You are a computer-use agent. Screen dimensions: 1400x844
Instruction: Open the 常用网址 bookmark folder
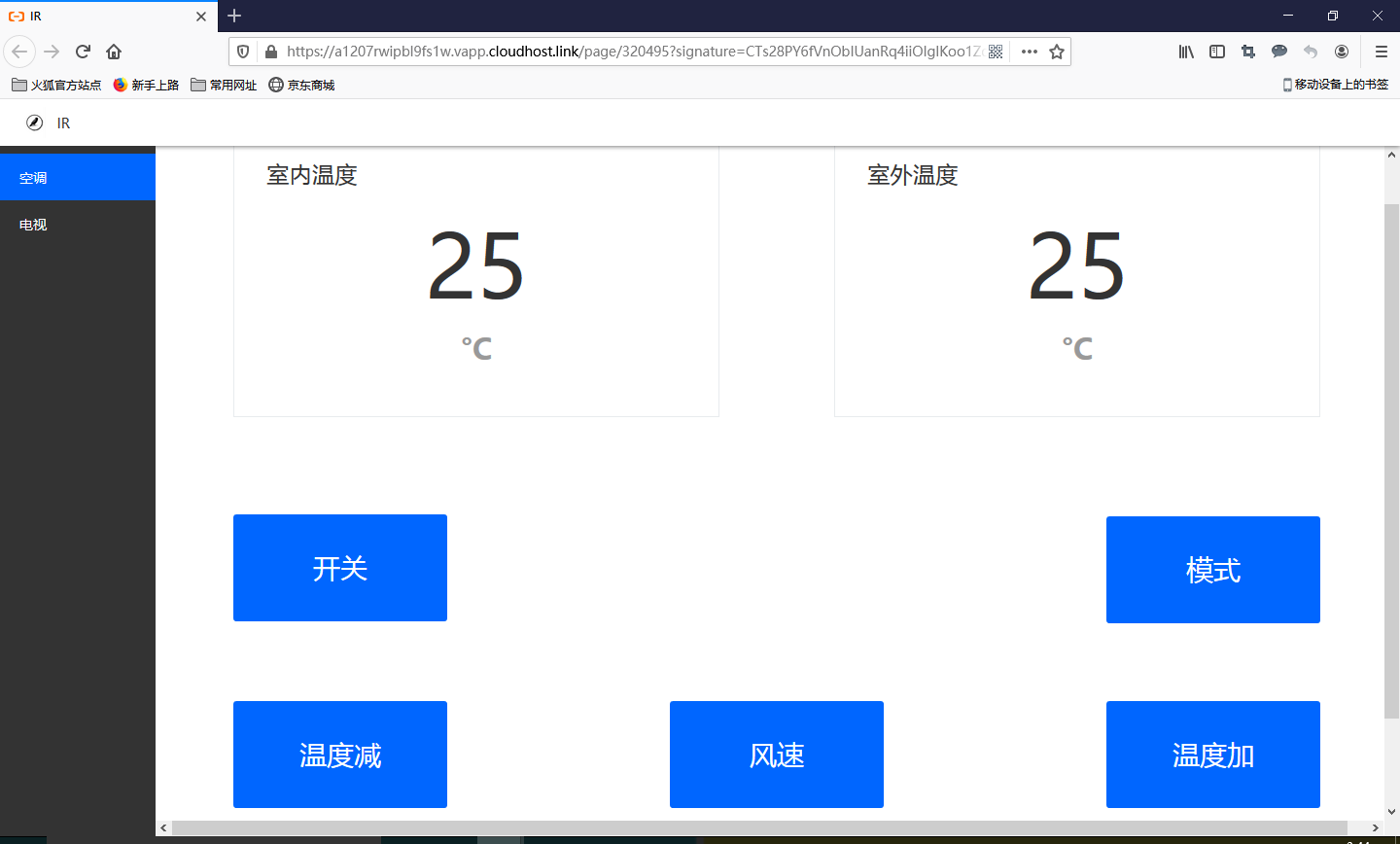(x=224, y=85)
